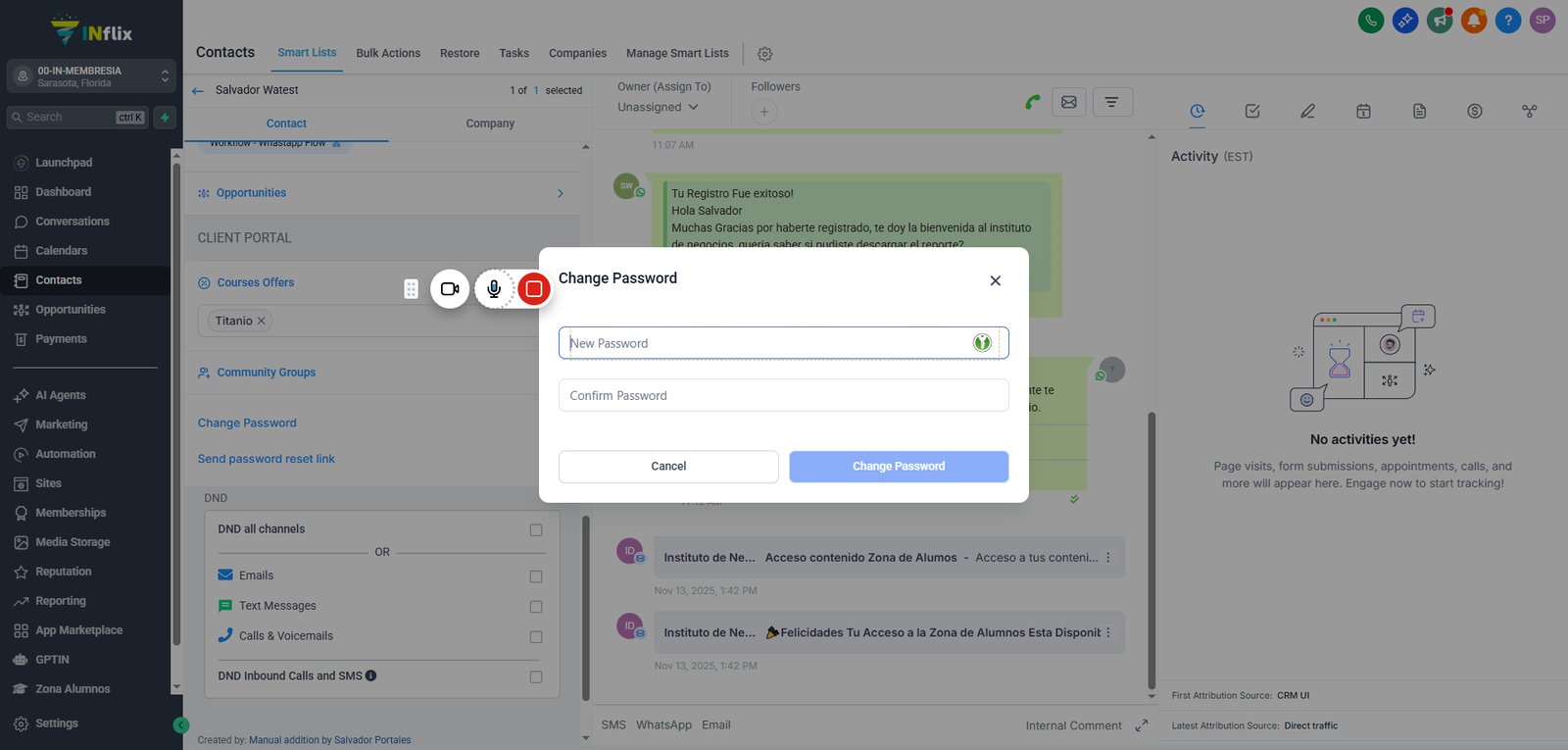Stop recording with red stop button

click(534, 289)
